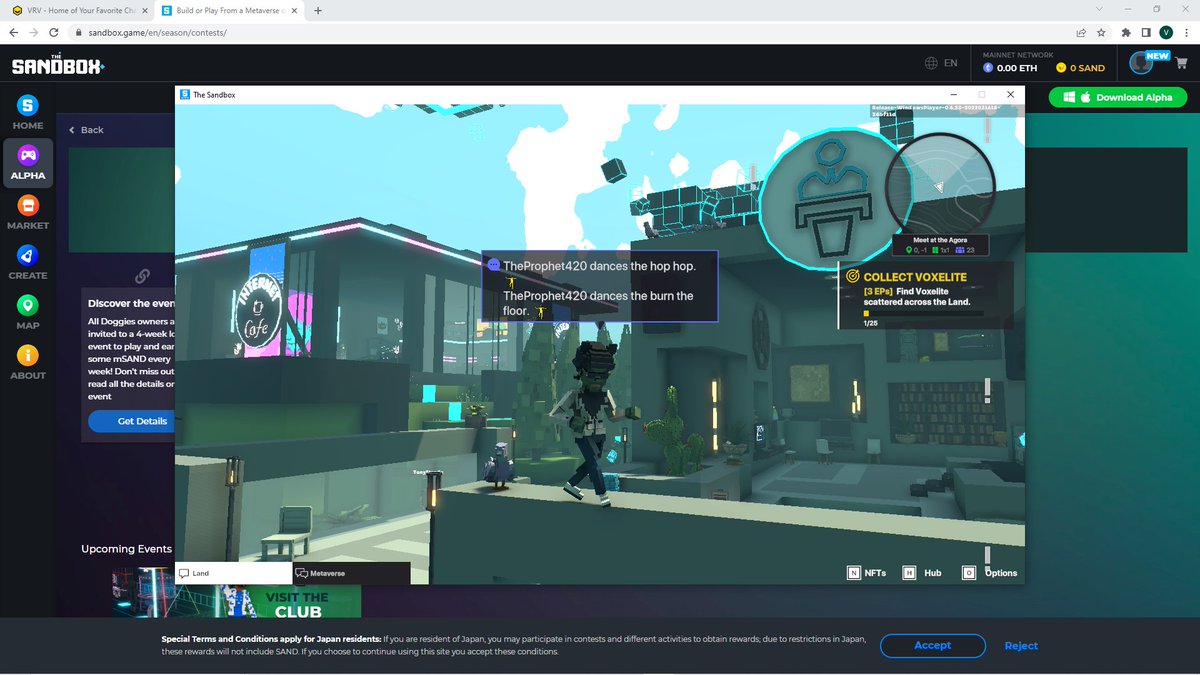
Task: Click the Collect Voxelite target icon
Action: [853, 276]
